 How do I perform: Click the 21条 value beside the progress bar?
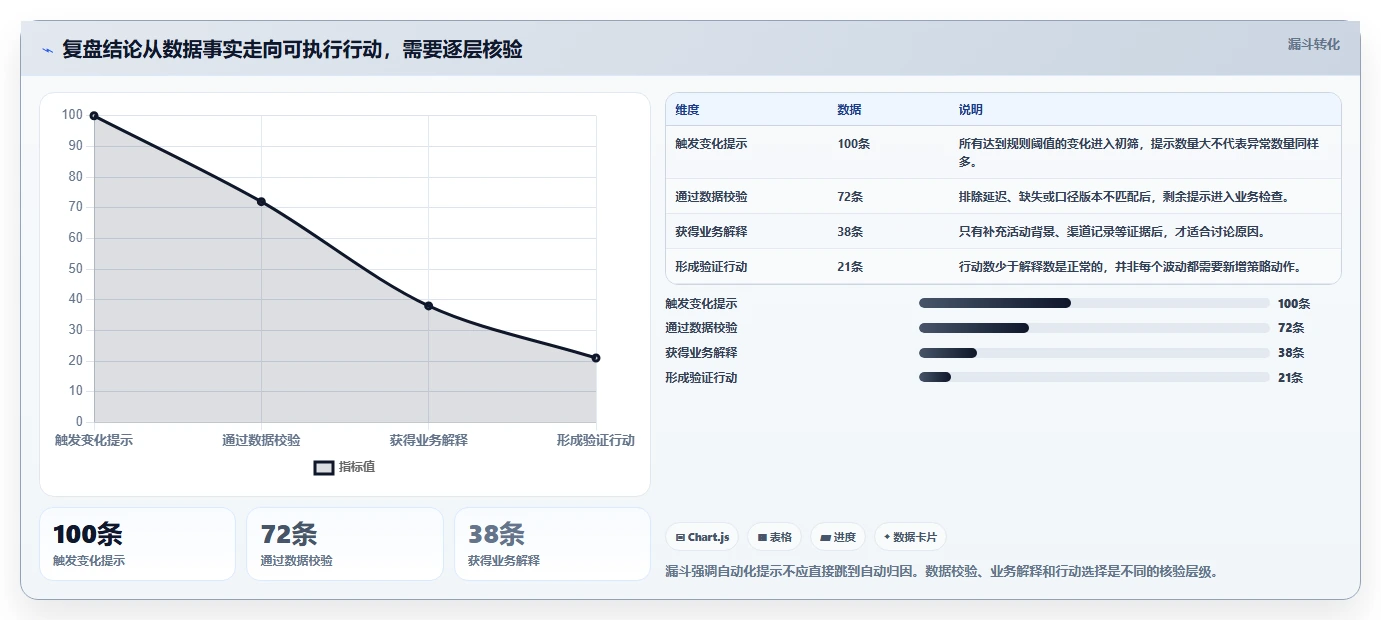(1290, 378)
